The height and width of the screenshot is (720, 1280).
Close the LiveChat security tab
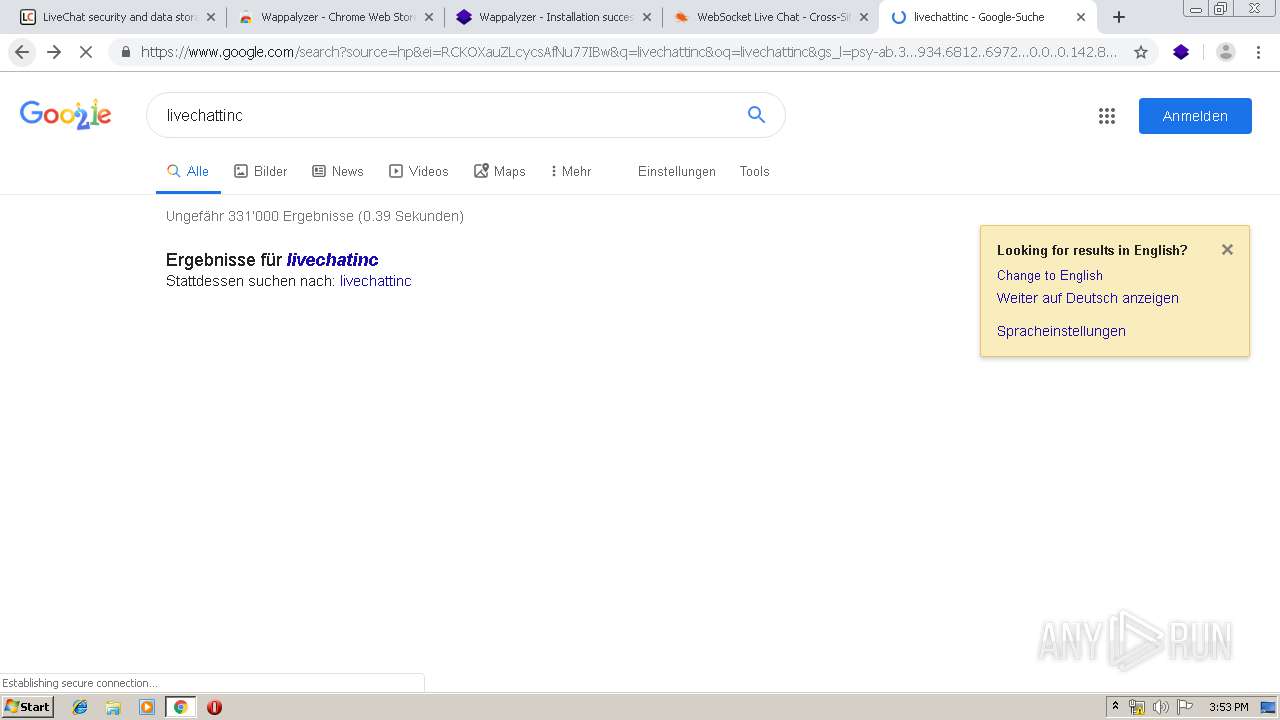[x=211, y=17]
